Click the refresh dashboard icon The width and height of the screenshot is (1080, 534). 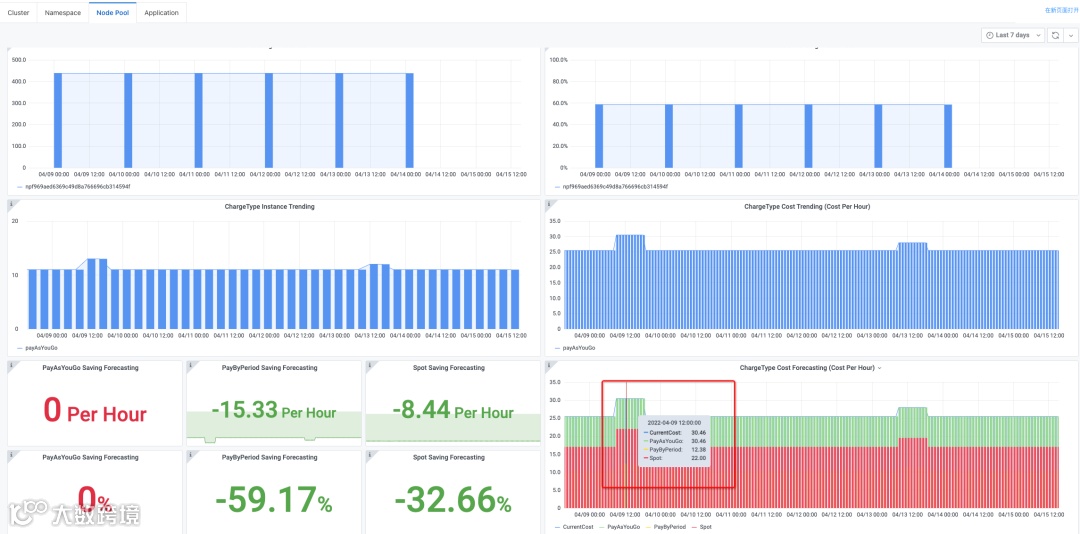click(1055, 35)
